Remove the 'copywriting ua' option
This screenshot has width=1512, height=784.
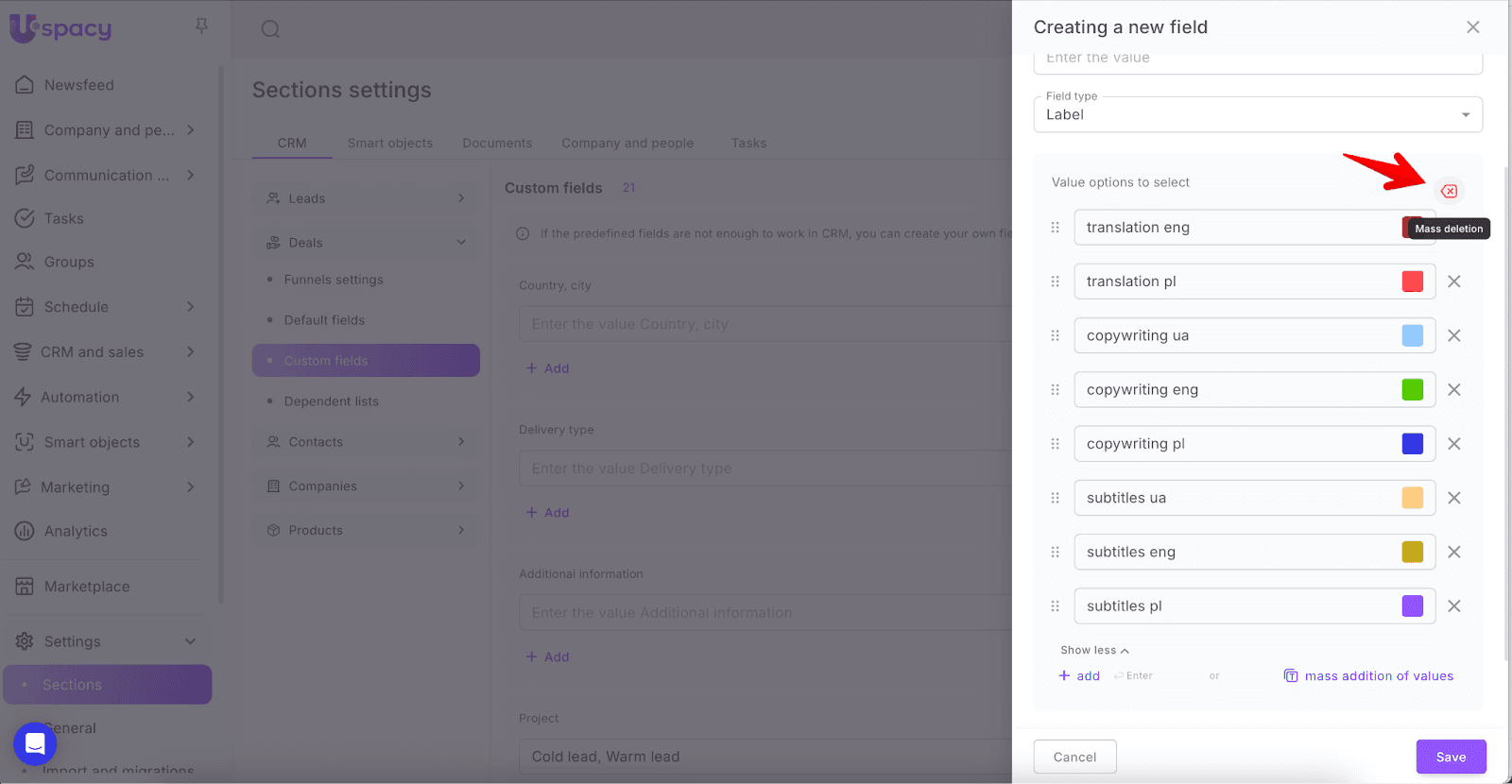[1454, 335]
